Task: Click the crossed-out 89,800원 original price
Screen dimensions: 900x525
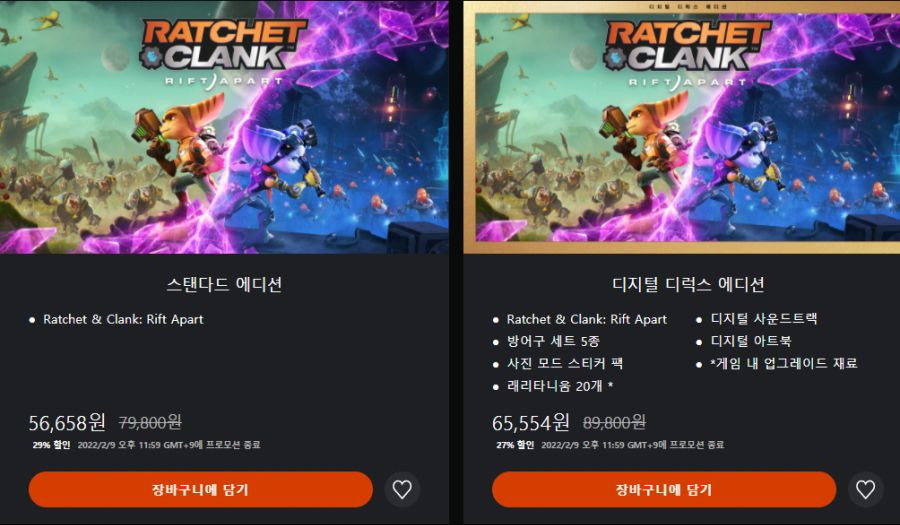Action: (614, 423)
